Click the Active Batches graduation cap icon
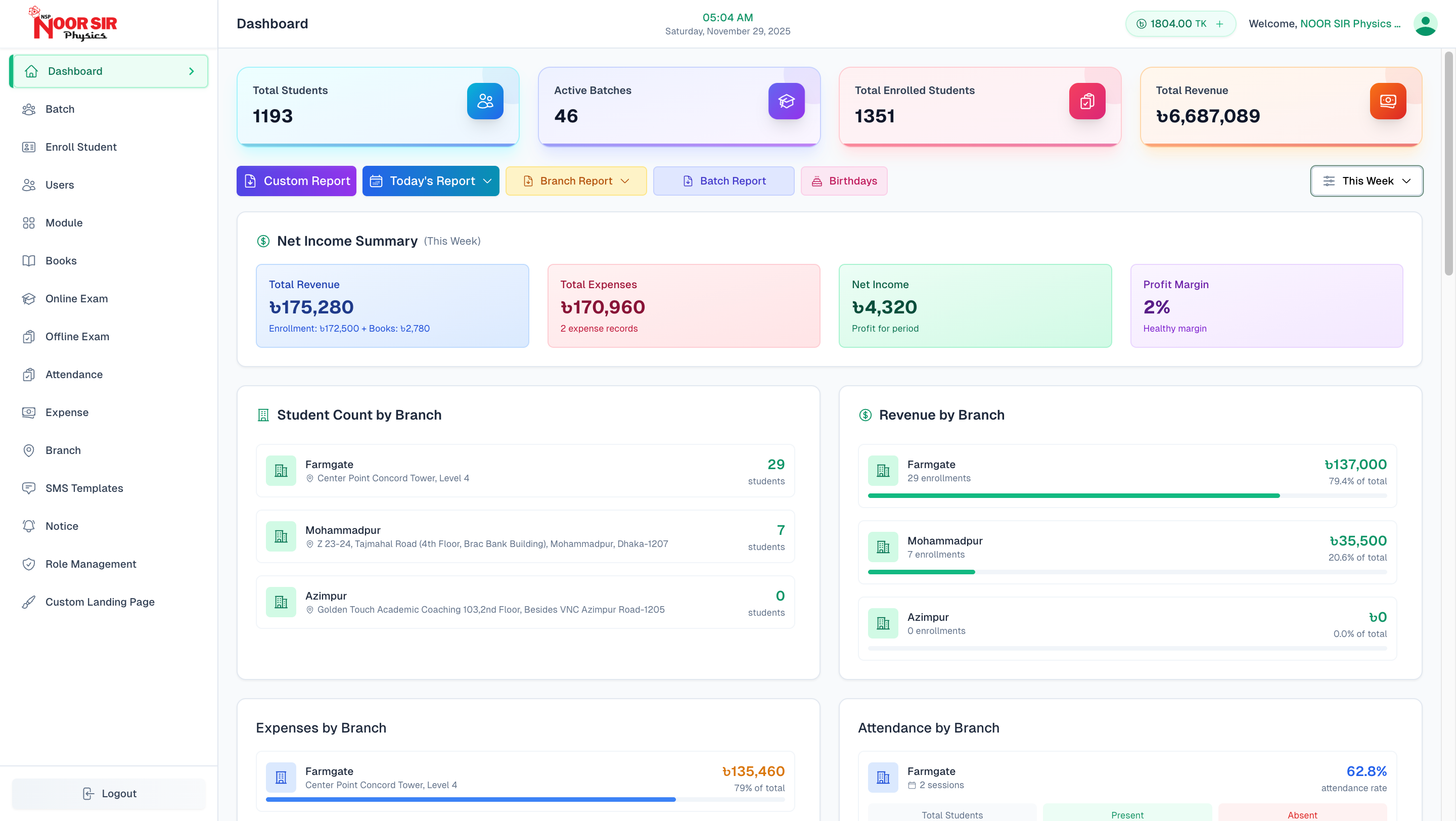This screenshot has width=1456, height=821. 786,101
